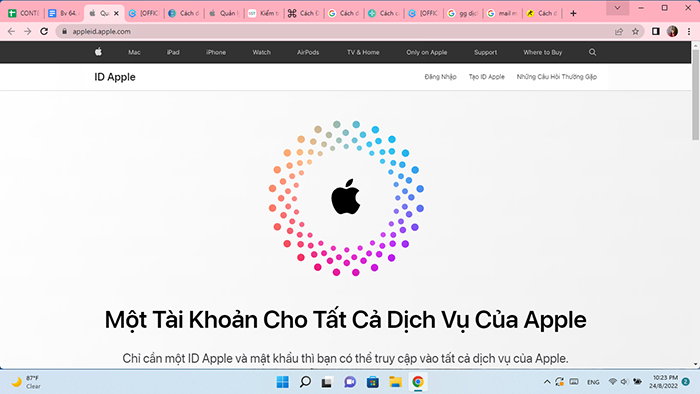Switch to the CONTE spreadsheet tab
Image resolution: width=700 pixels, height=394 pixels.
23,13
